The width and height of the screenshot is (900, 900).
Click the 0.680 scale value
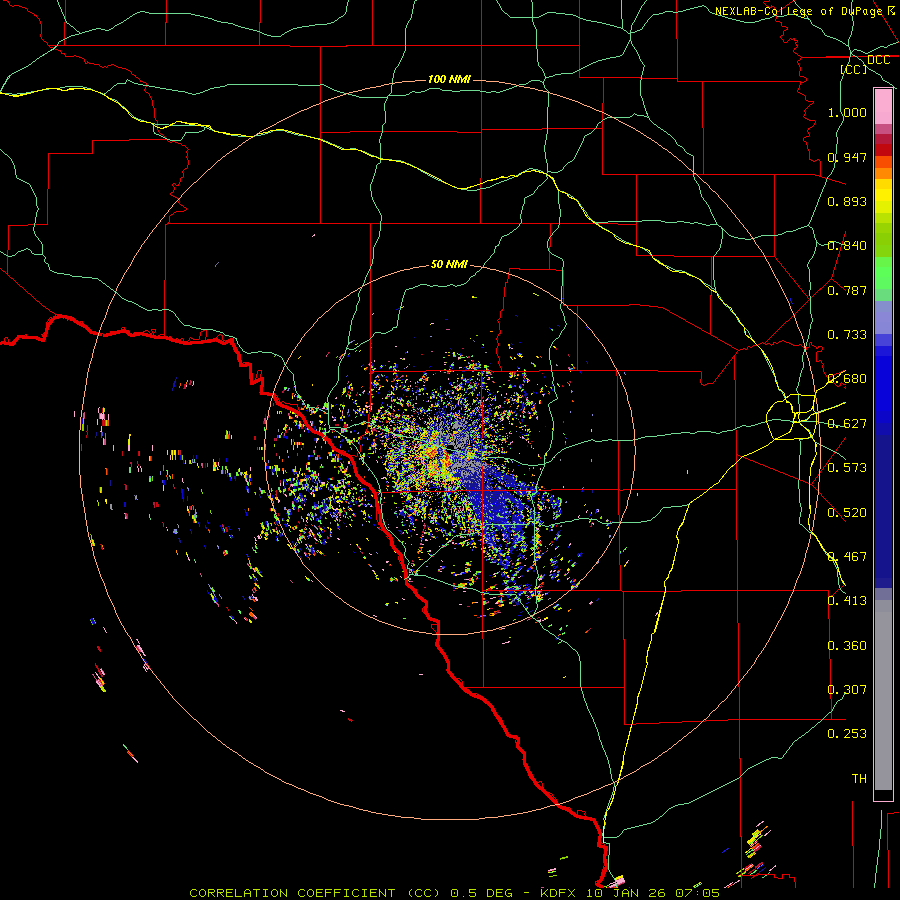[847, 379]
